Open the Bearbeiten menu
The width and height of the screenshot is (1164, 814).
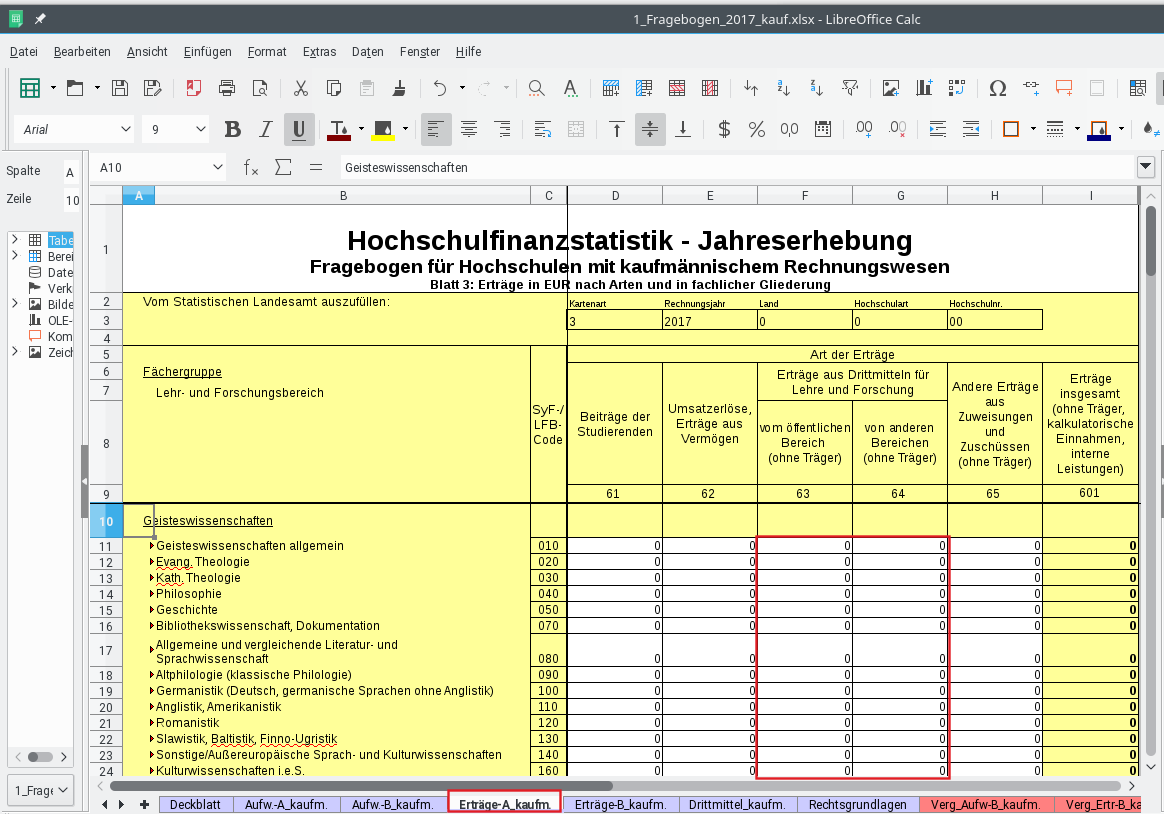(82, 51)
